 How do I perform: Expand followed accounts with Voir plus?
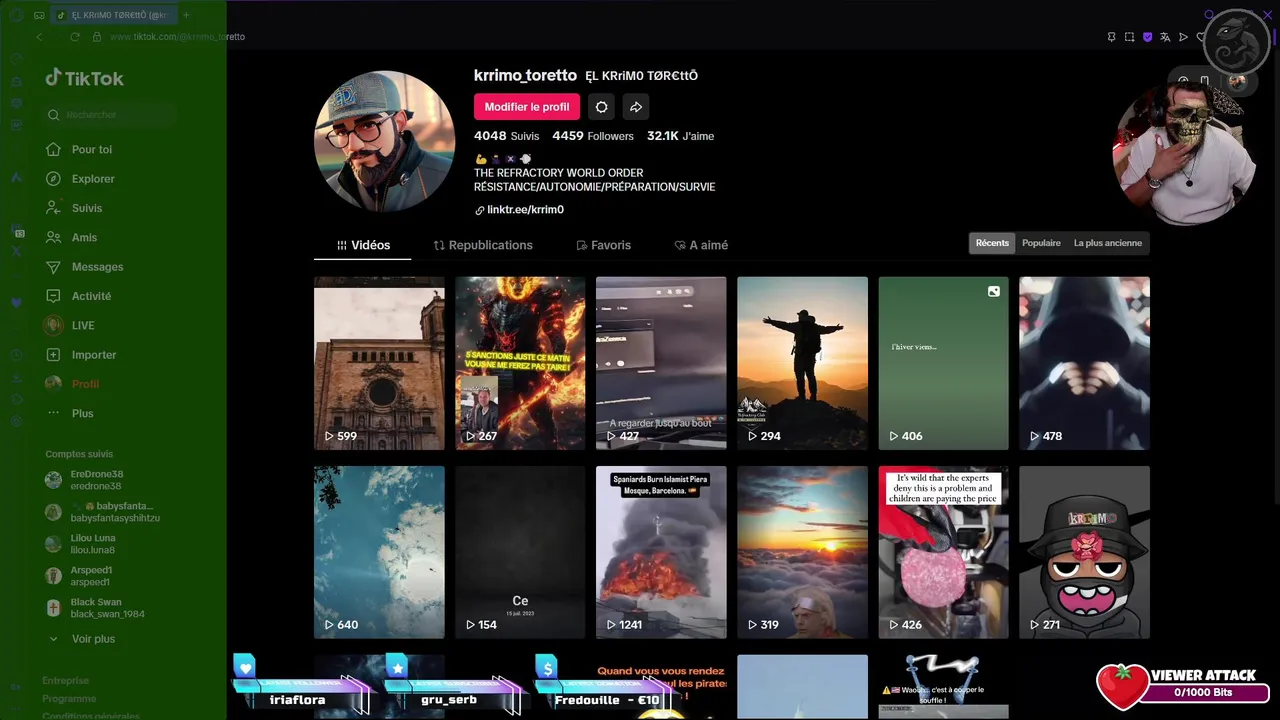coord(82,639)
